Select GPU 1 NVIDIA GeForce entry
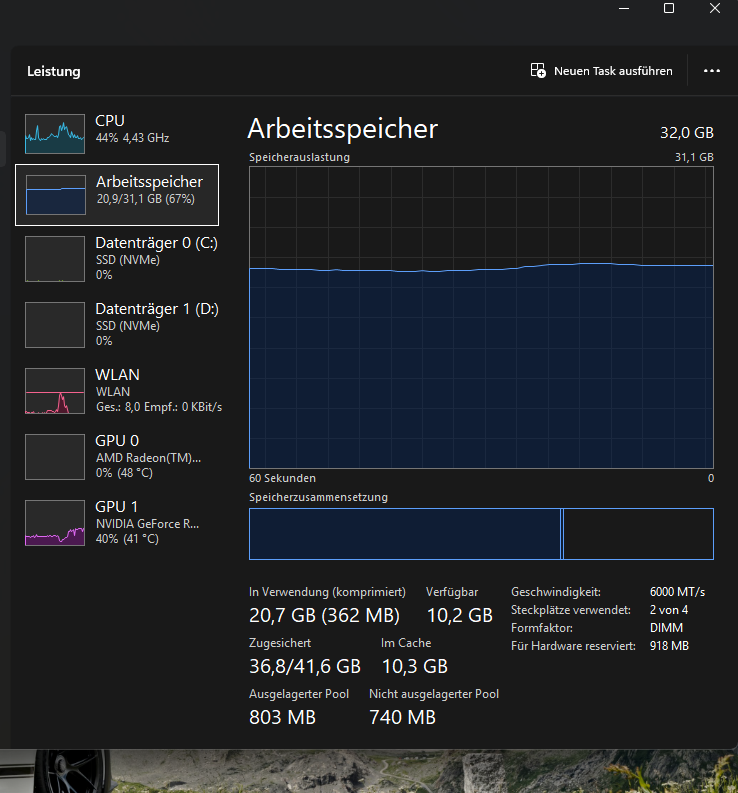The width and height of the screenshot is (738, 793). (x=117, y=522)
